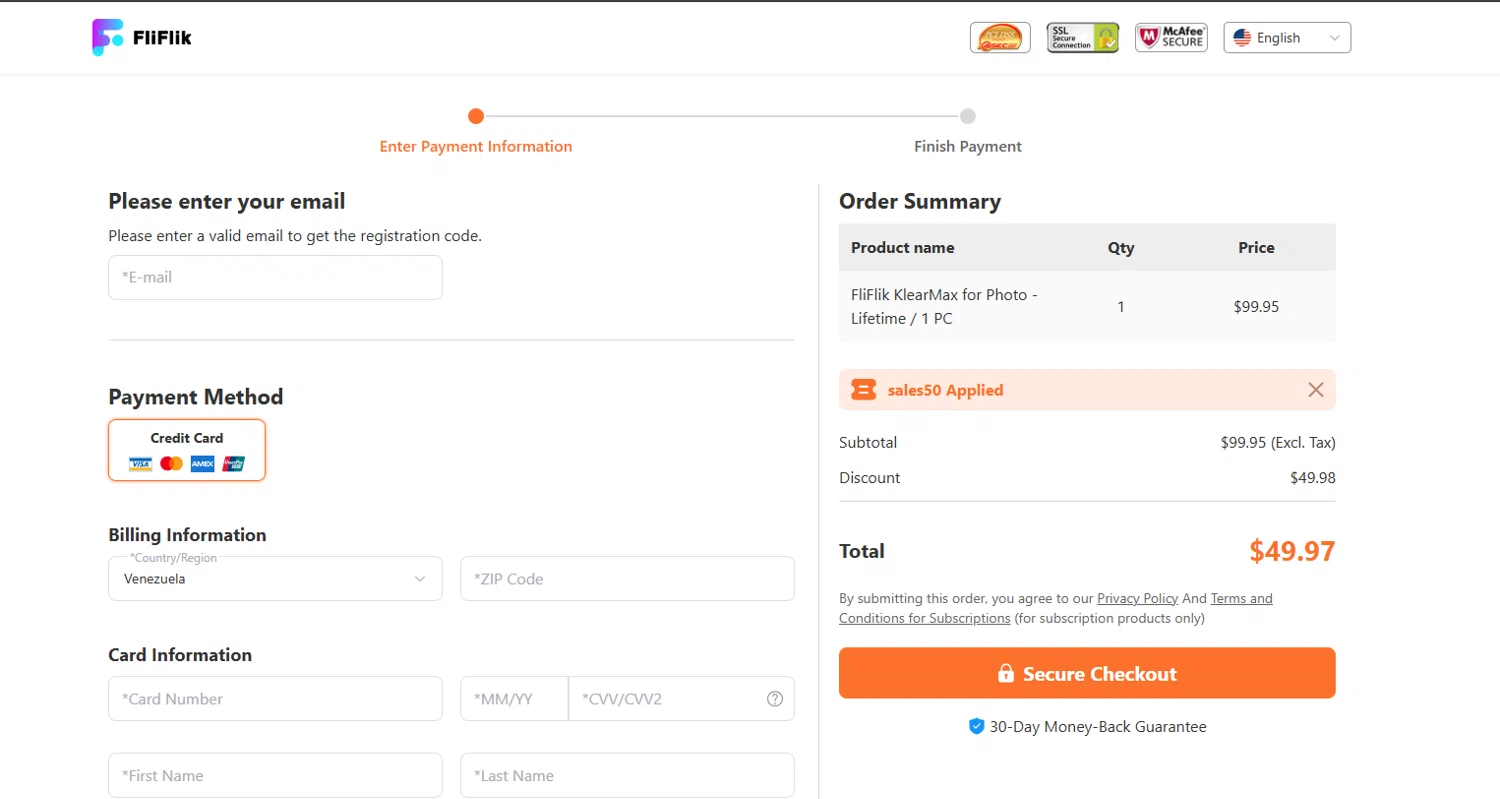Click the PCI DSS security badge
The image size is (1500, 799).
point(1000,38)
